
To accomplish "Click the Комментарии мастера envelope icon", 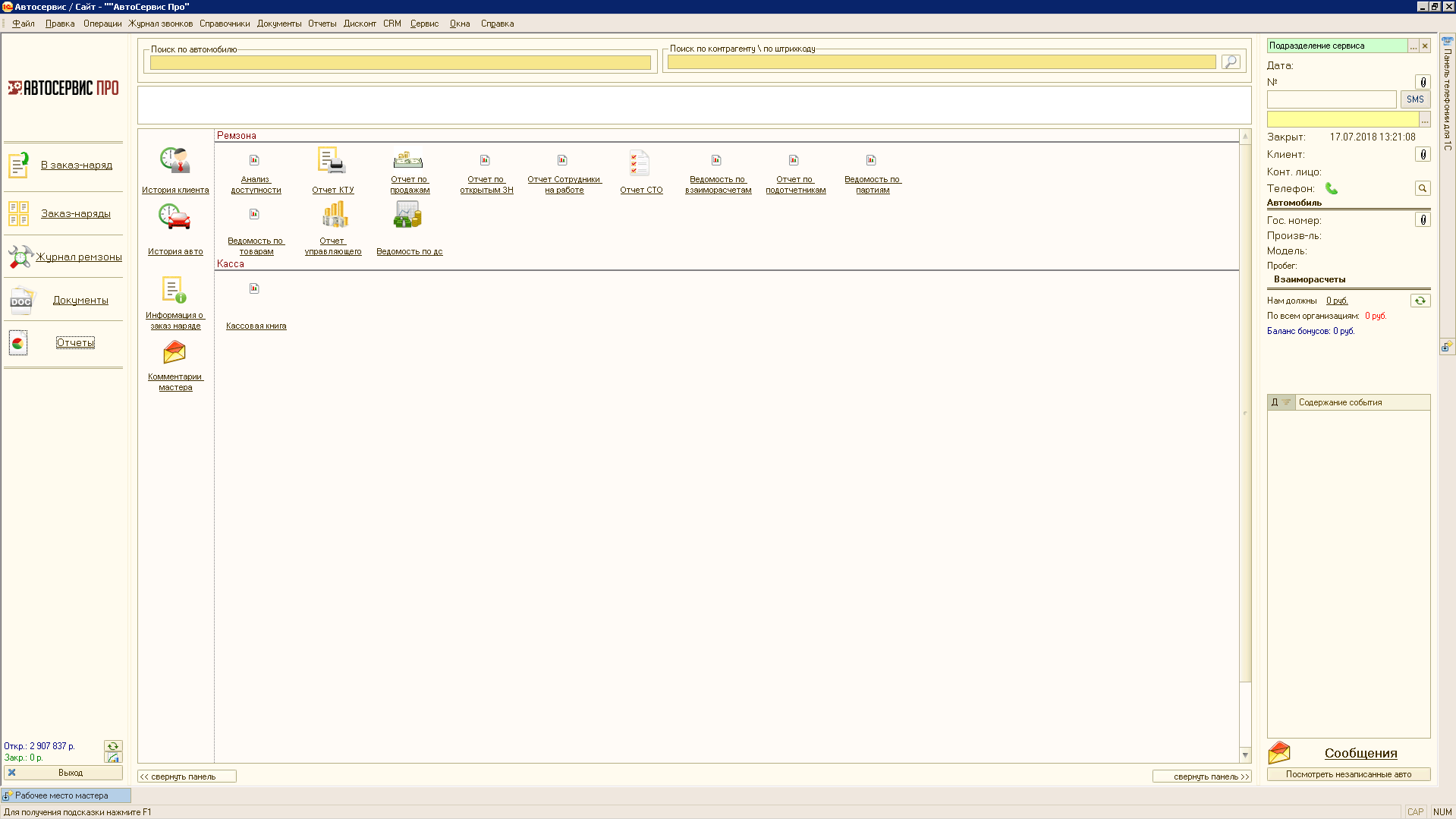I will pos(175,352).
